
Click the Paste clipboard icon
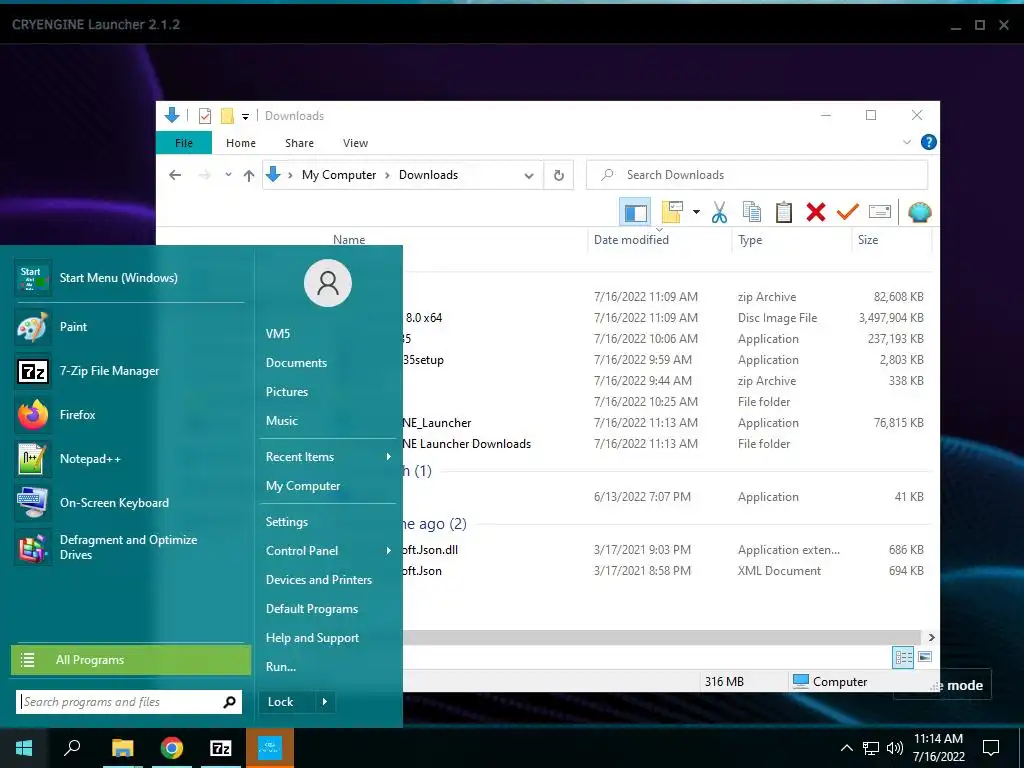[x=784, y=212]
